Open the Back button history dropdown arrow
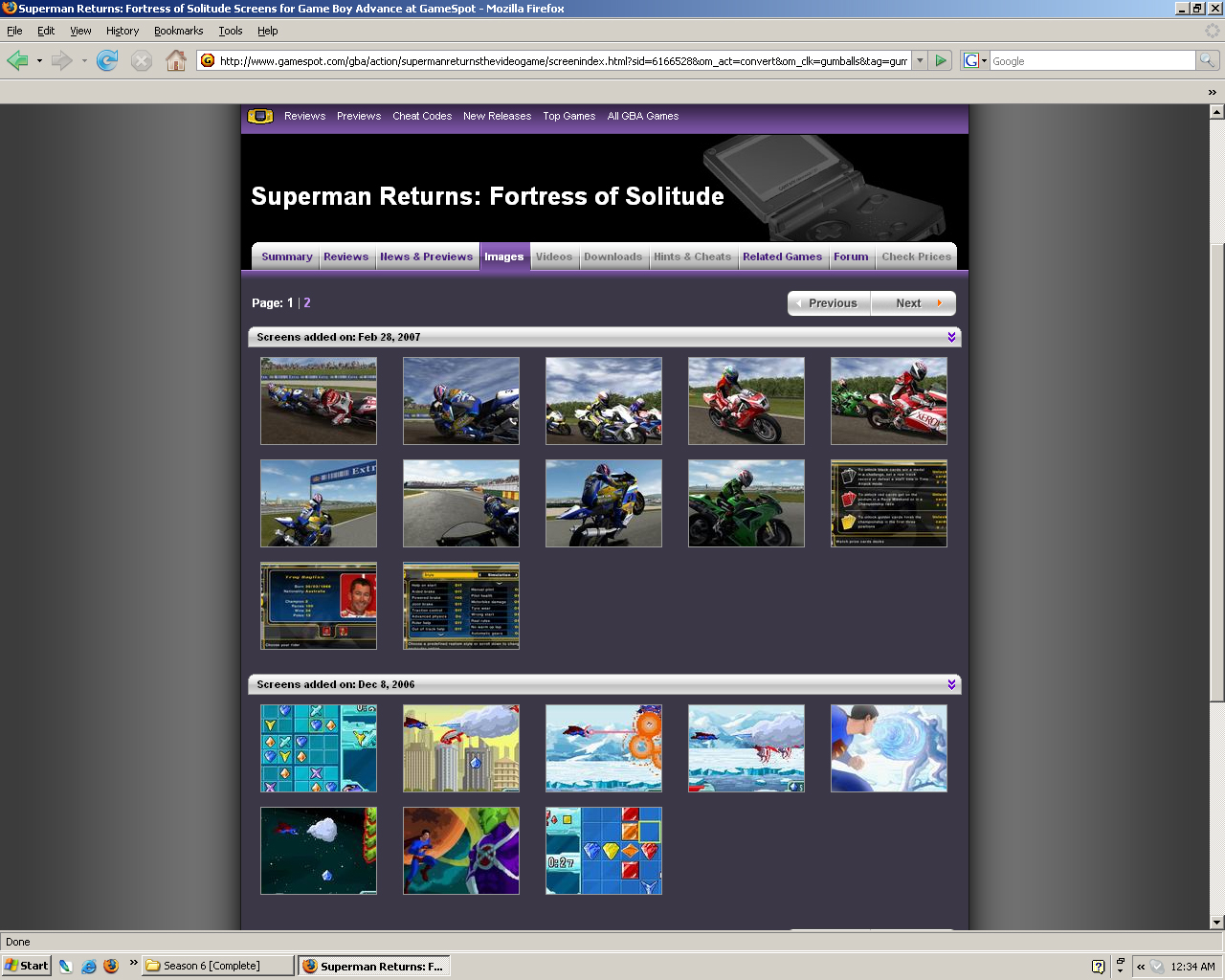This screenshot has height=980, width=1225. click(x=39, y=60)
